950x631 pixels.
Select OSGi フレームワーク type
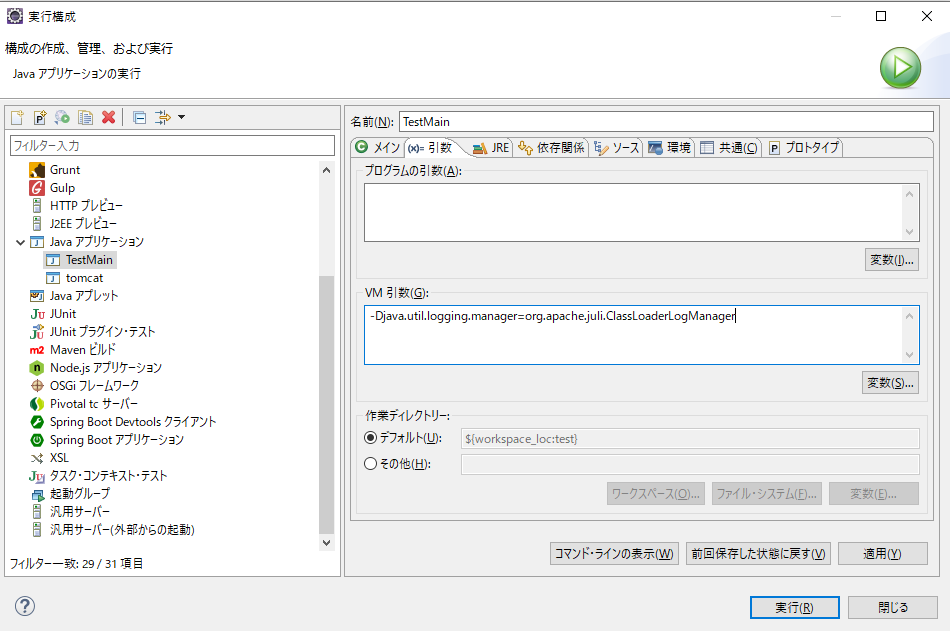[94, 386]
